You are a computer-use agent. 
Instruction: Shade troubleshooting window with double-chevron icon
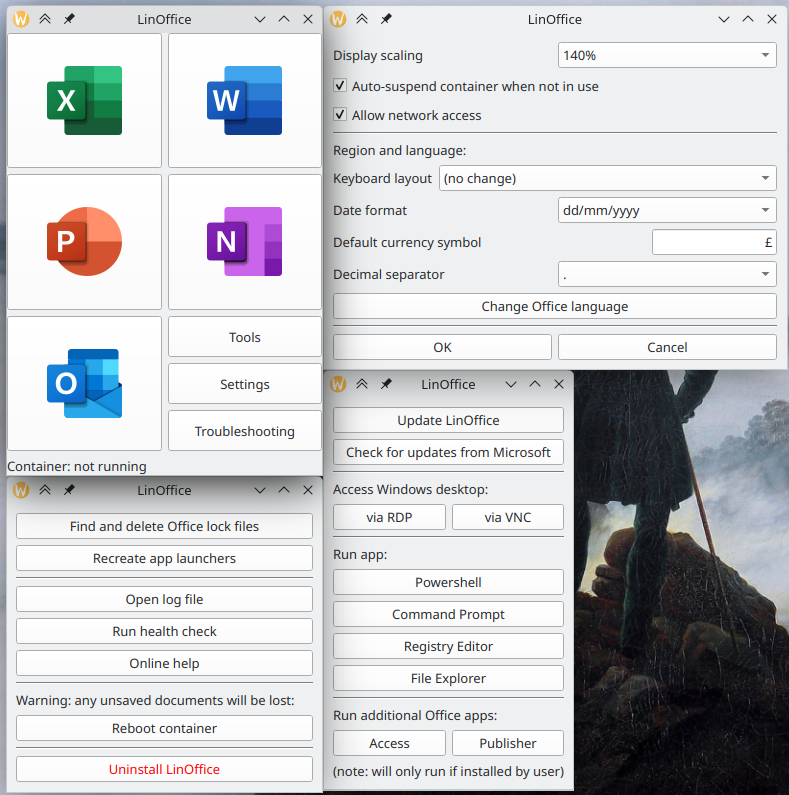click(x=45, y=490)
